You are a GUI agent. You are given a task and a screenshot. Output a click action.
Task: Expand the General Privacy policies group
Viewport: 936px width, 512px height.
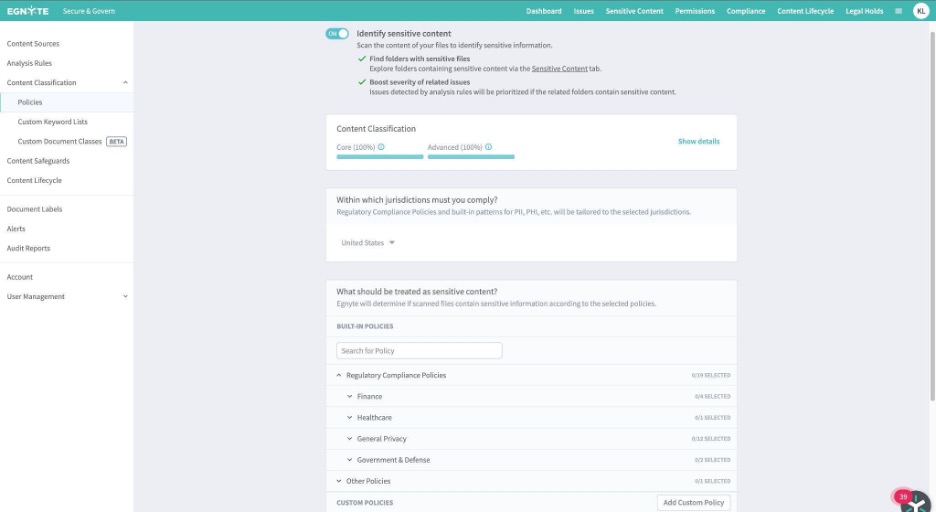[x=350, y=439]
